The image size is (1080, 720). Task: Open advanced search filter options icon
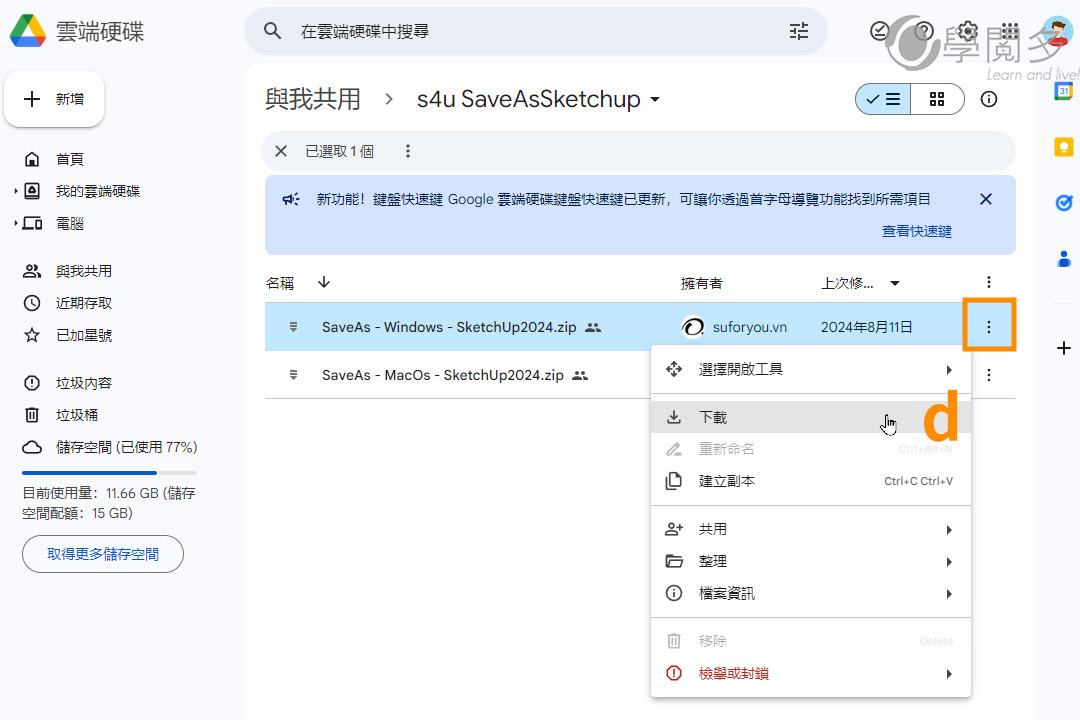point(799,31)
